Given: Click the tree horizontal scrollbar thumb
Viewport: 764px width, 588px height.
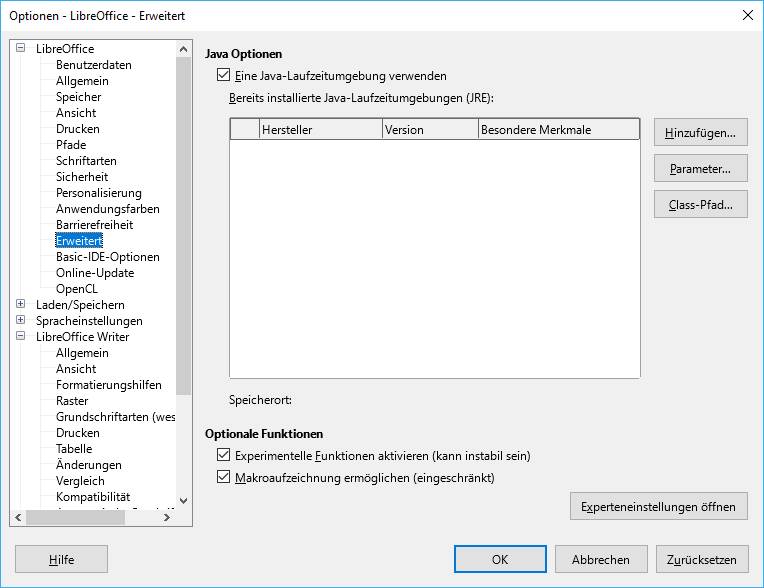Looking at the screenshot, I should [76, 517].
